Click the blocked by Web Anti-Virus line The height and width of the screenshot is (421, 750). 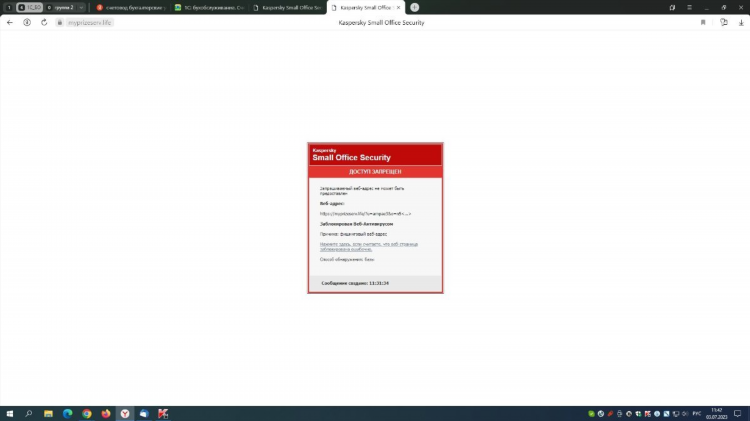tap(356, 224)
